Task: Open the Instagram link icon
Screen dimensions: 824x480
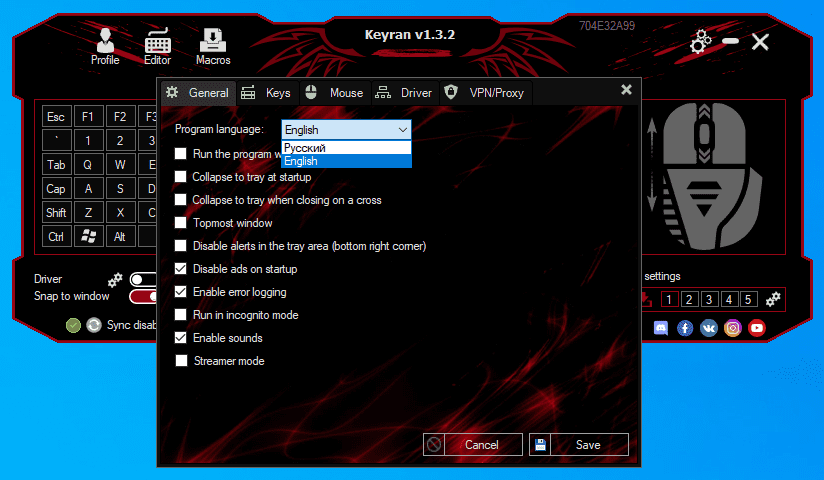Action: [733, 328]
